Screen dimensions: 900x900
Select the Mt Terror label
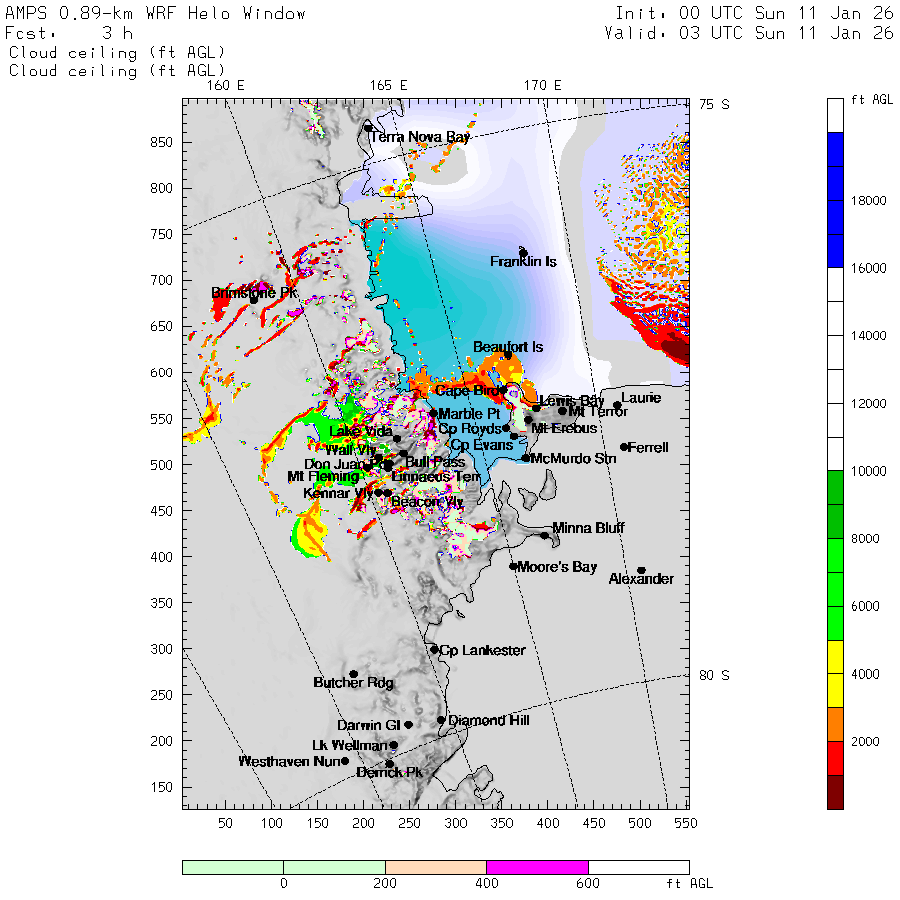click(598, 411)
